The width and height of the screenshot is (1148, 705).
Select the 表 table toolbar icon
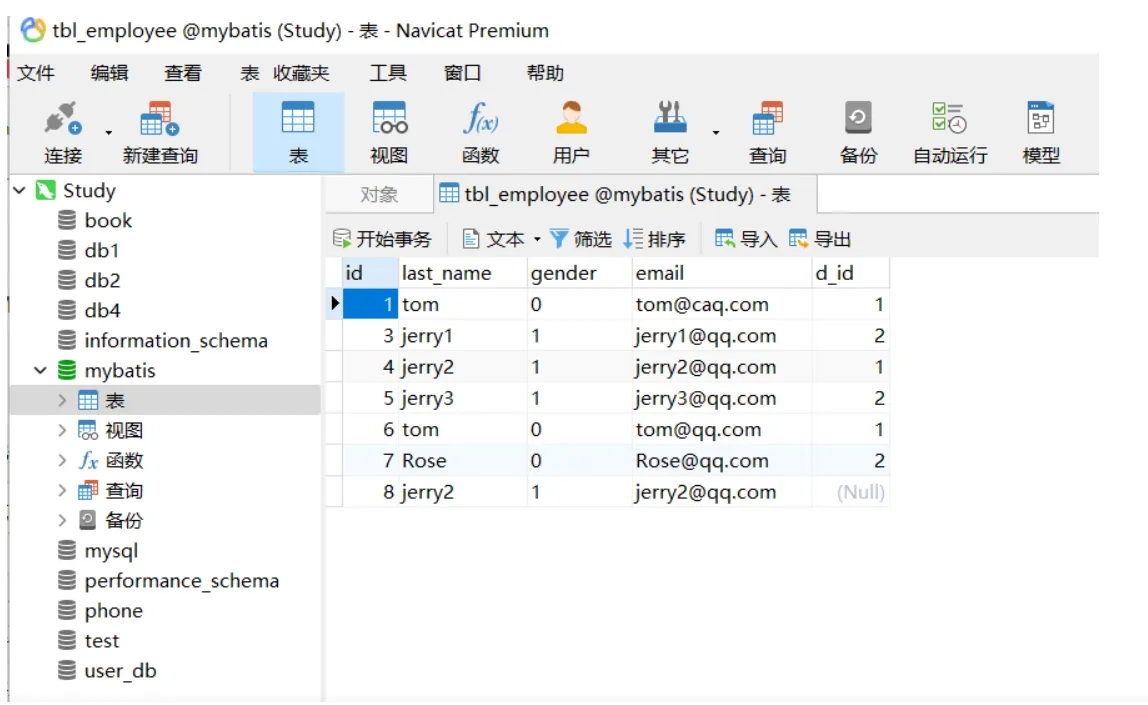click(298, 133)
